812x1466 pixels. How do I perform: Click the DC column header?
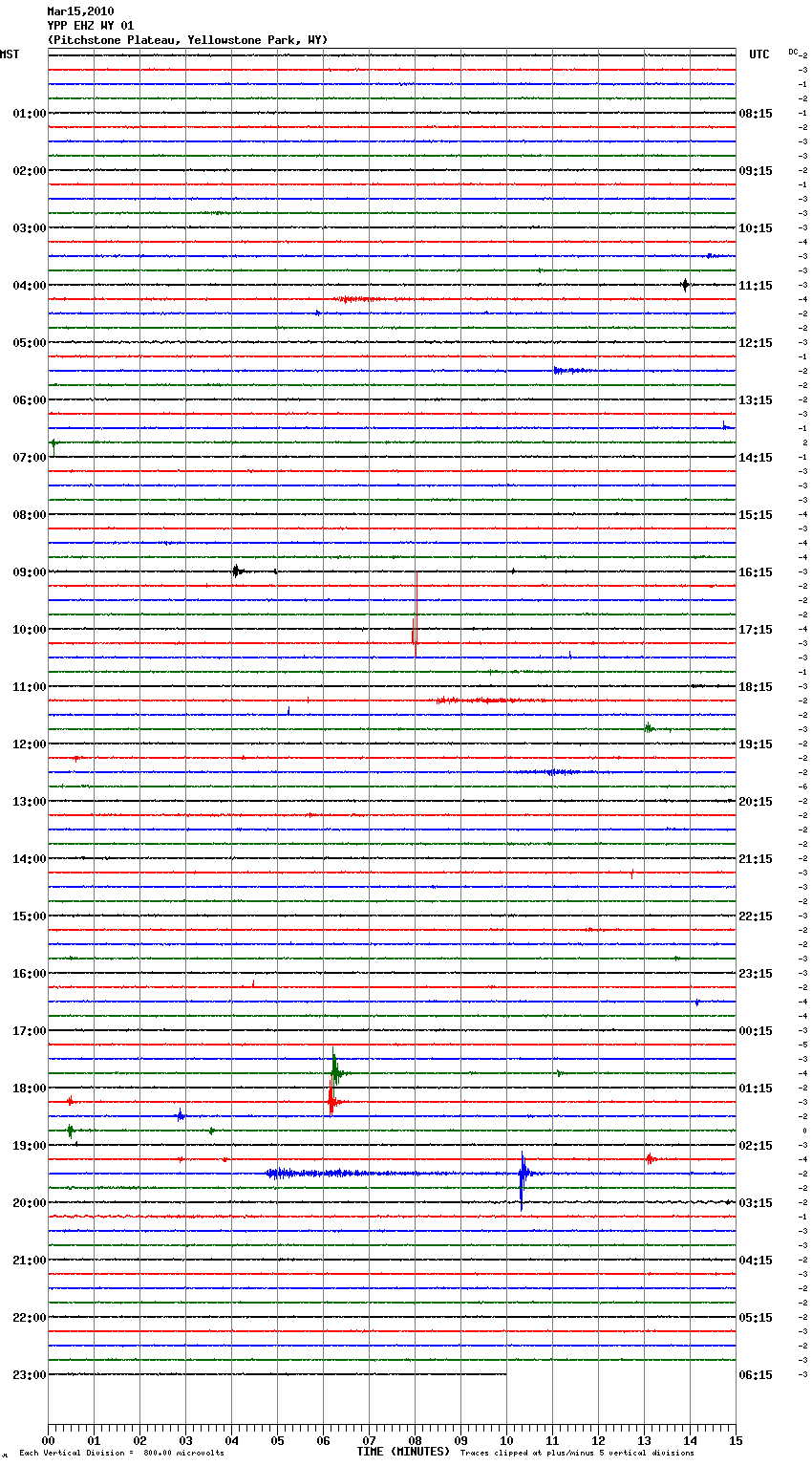[x=793, y=52]
